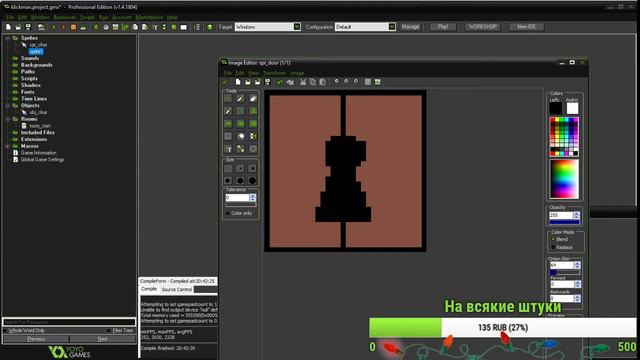Open the Resources menu
This screenshot has width=640, height=360.
pos(64,17)
